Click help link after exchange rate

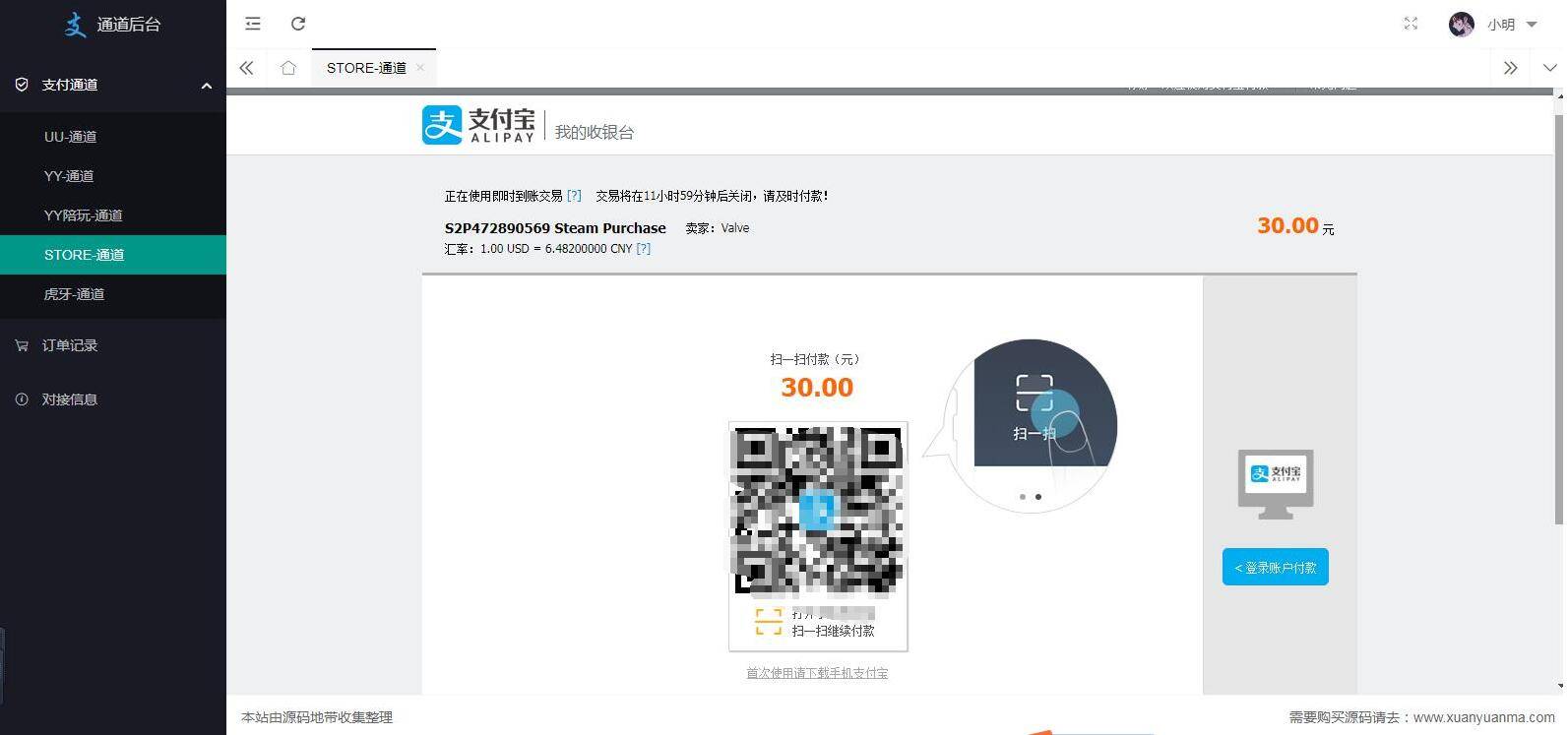643,249
